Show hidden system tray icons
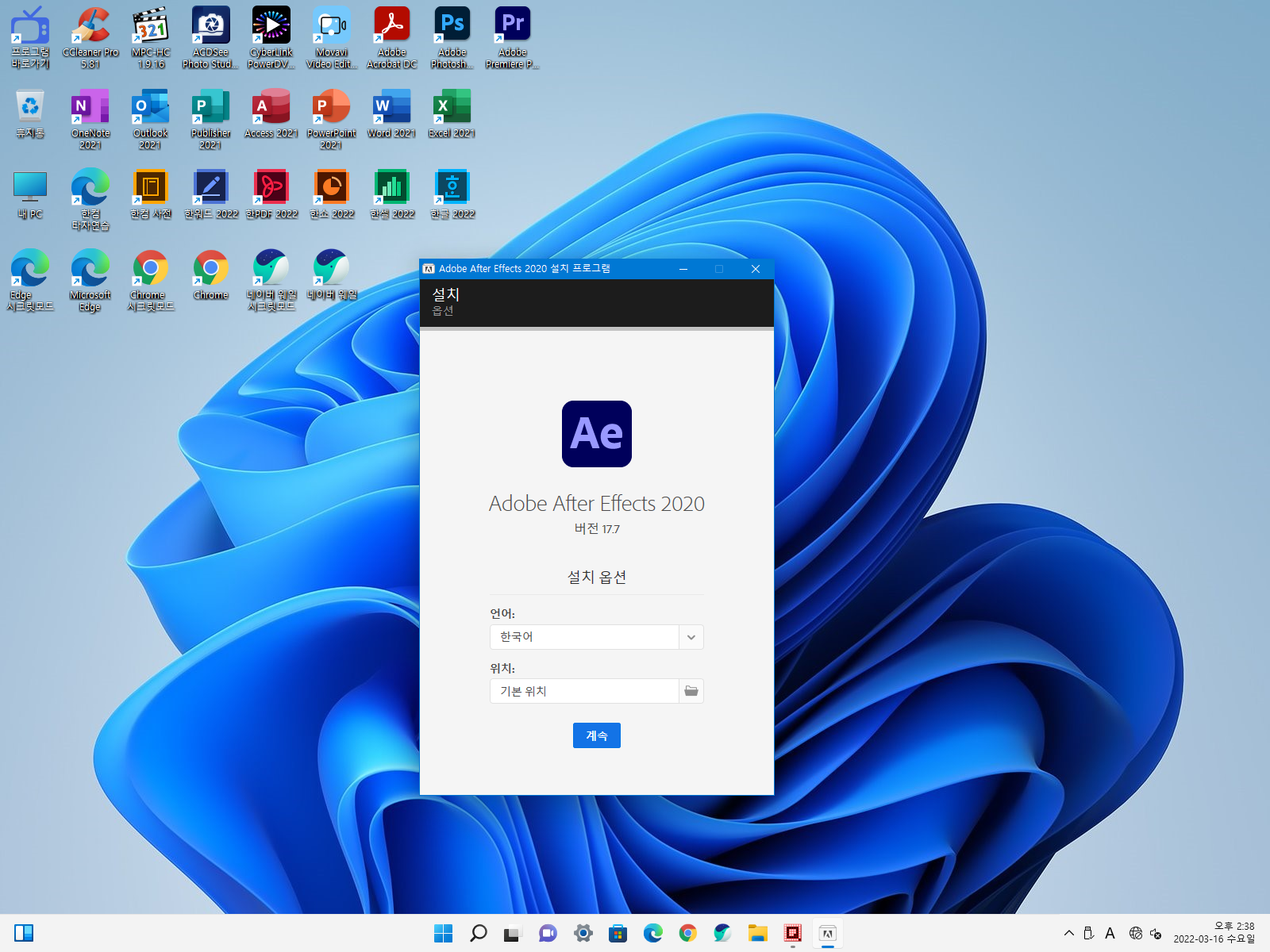The height and width of the screenshot is (952, 1270). point(1069,933)
